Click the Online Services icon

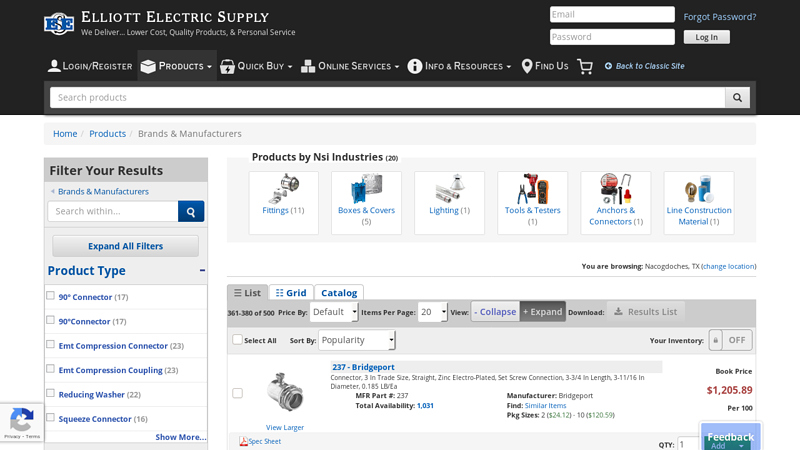coord(308,66)
